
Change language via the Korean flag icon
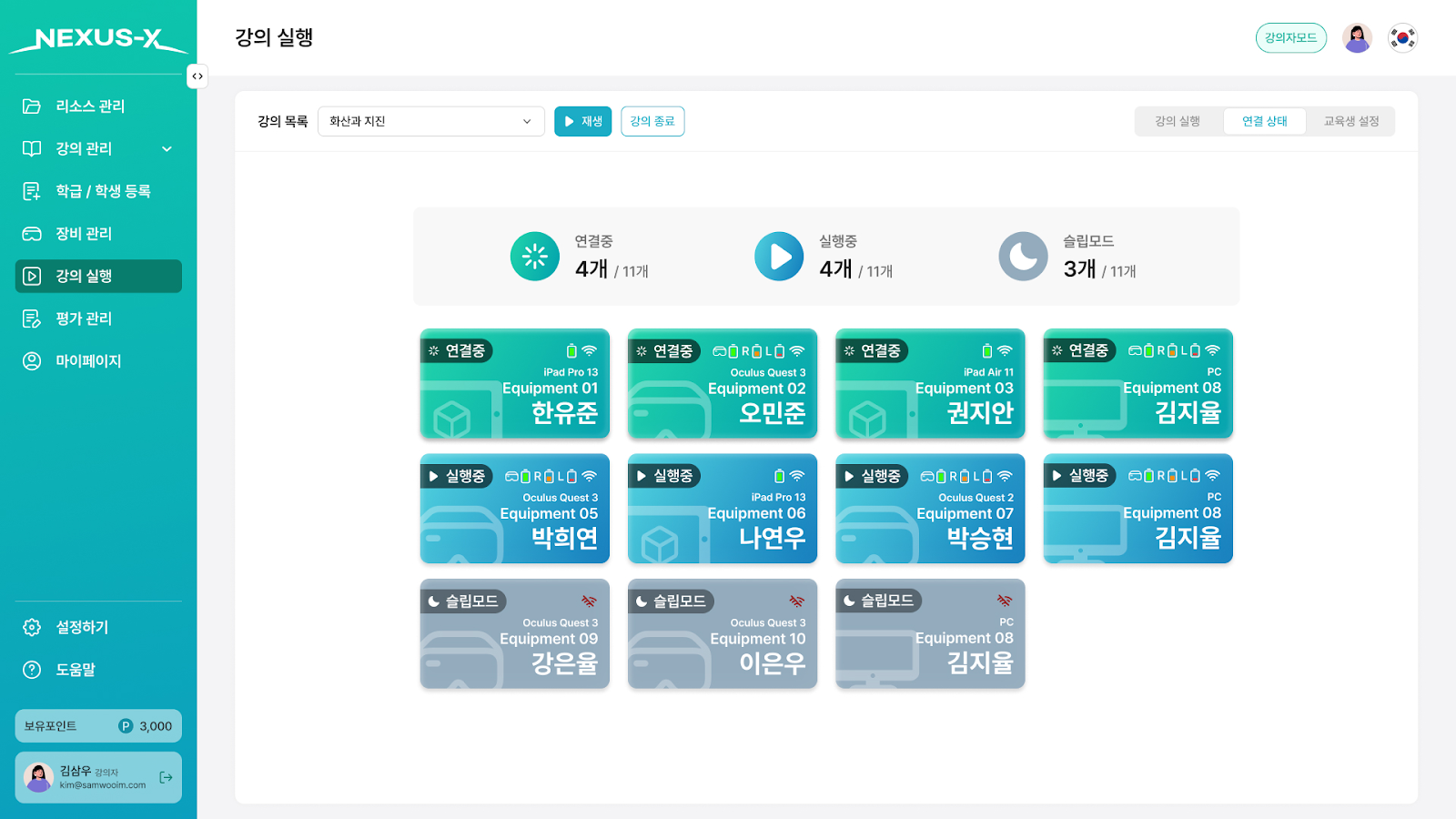[x=1402, y=38]
